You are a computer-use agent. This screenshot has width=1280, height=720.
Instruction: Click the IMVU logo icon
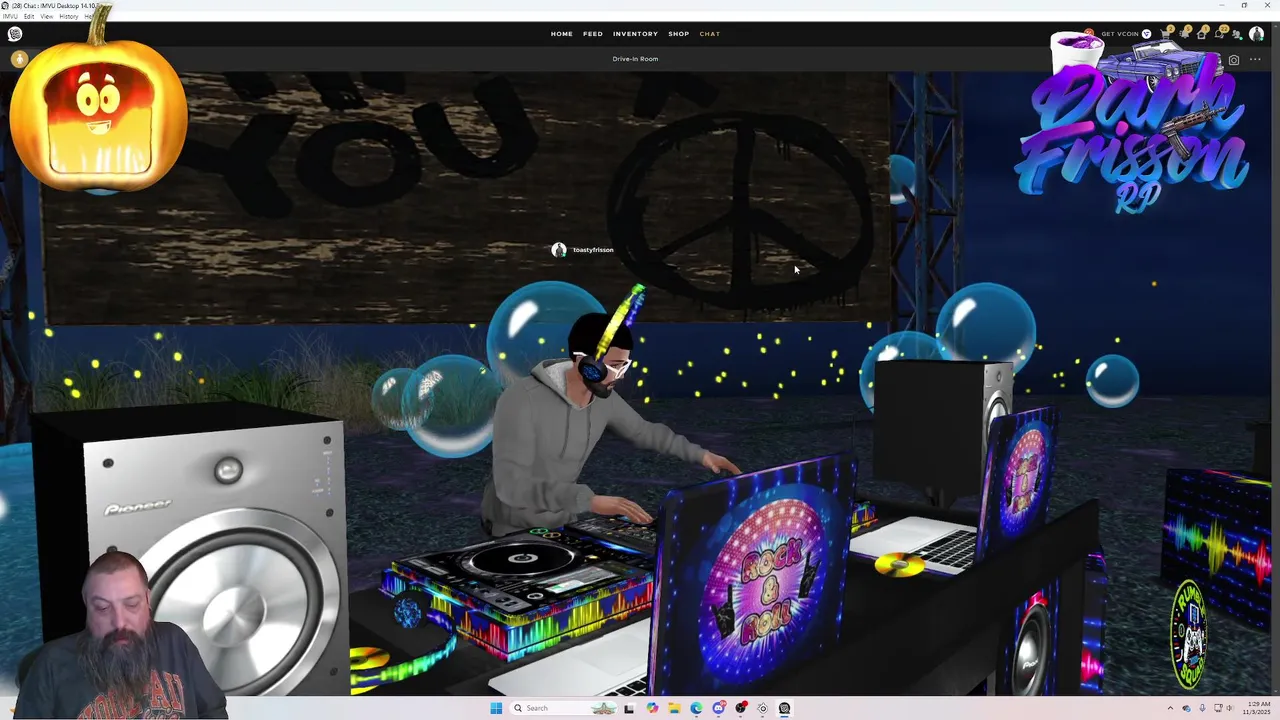tap(15, 34)
